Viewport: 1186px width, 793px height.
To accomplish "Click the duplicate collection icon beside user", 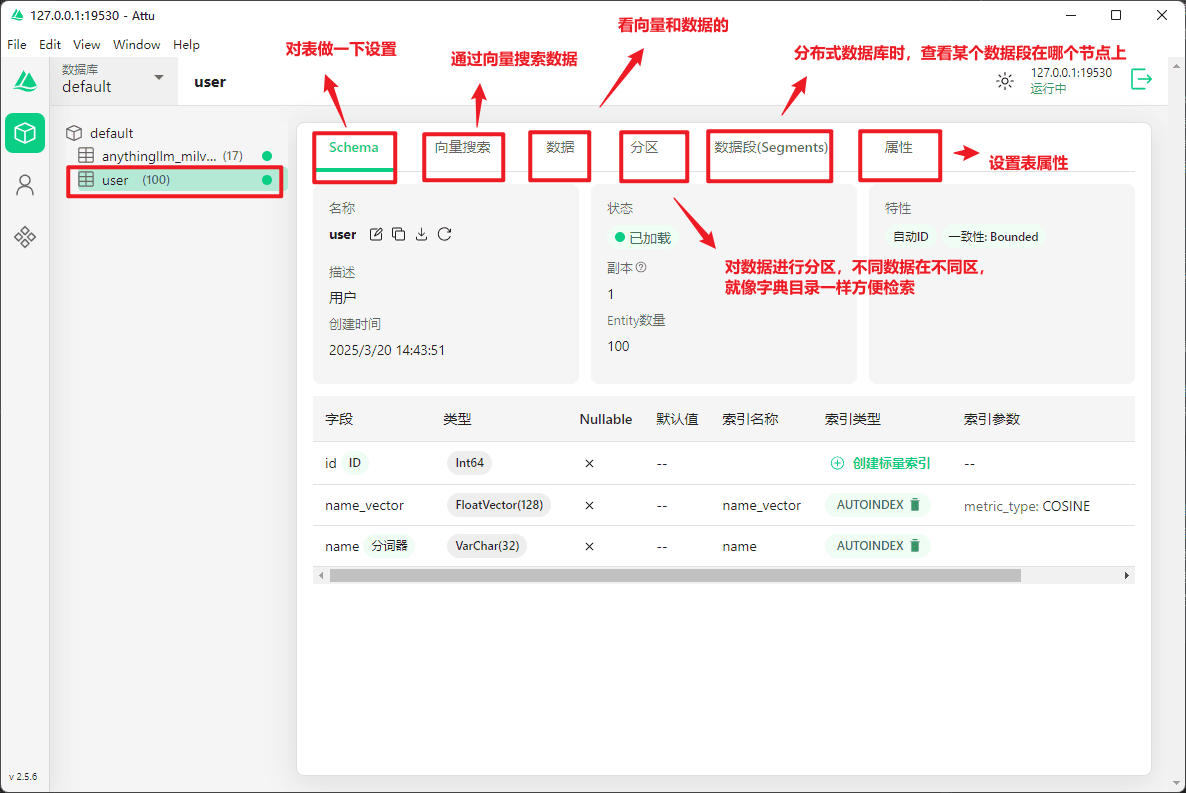I will pos(399,234).
